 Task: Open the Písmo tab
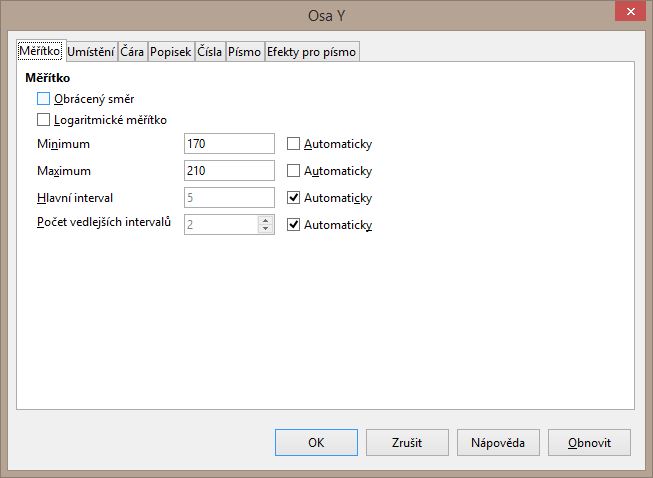[245, 51]
